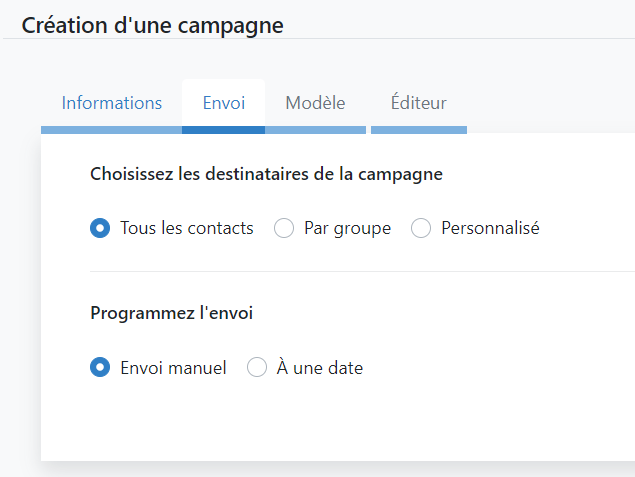Go to the Éditeur tab
This screenshot has height=477, width=635.
419,103
